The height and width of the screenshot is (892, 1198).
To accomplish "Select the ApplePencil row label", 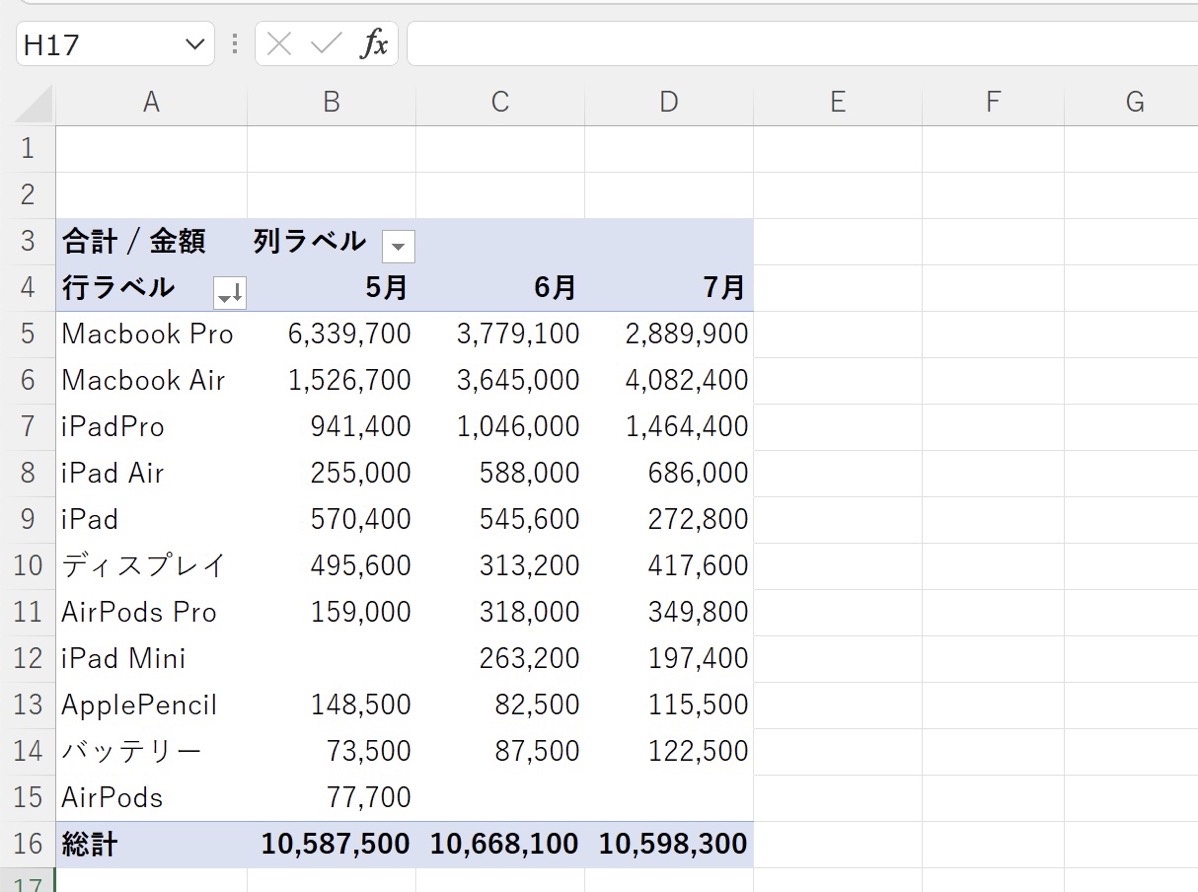I will (151, 705).
